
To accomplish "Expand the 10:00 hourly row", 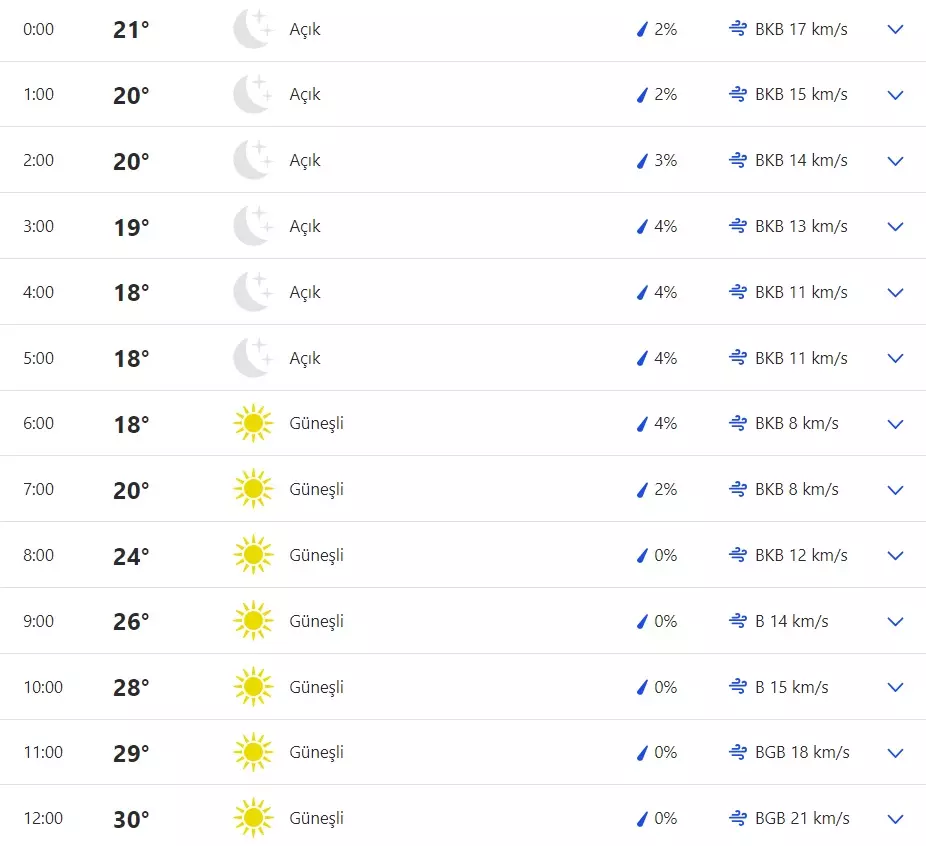I will click(895, 687).
